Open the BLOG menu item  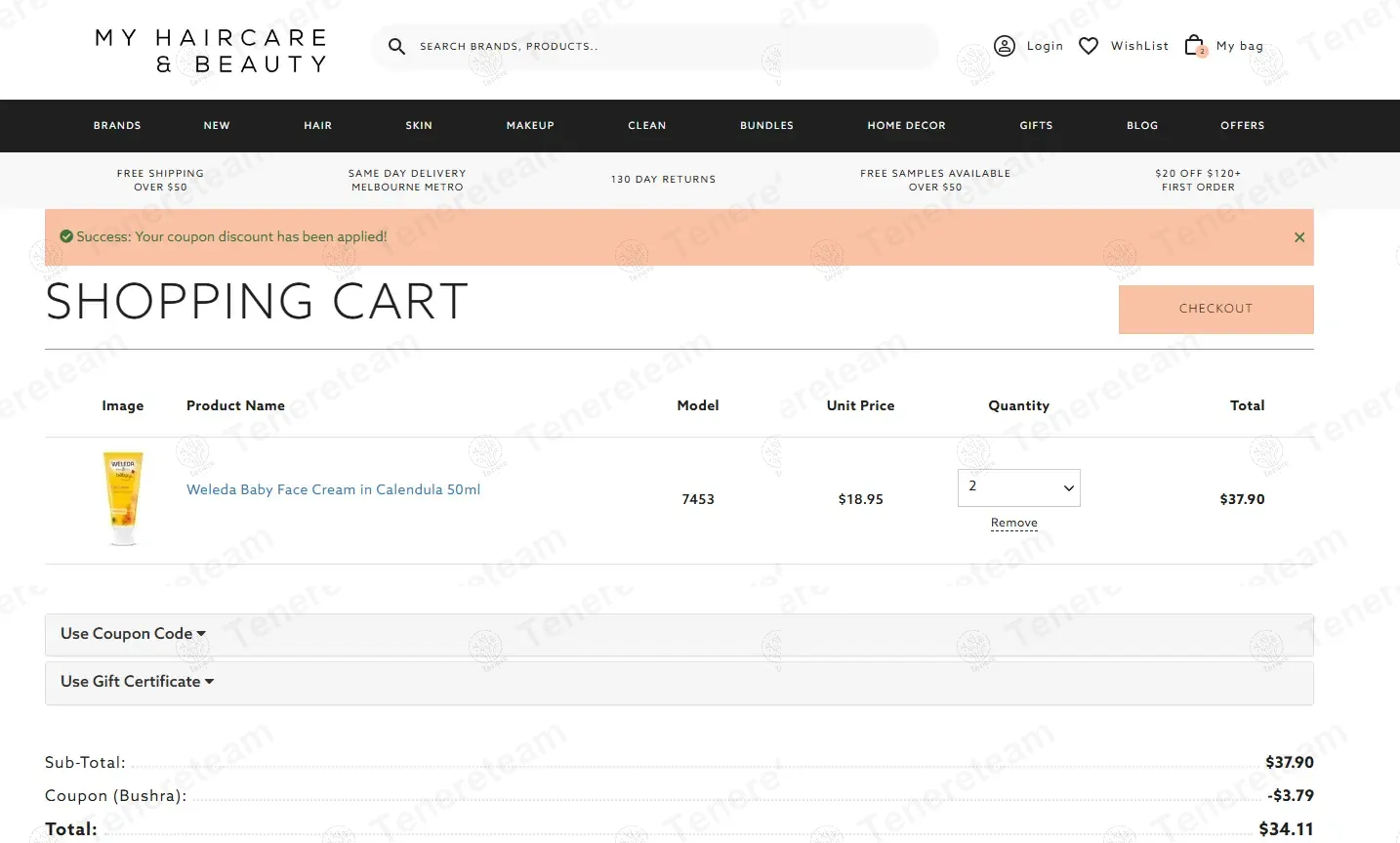pyautogui.click(x=1142, y=125)
